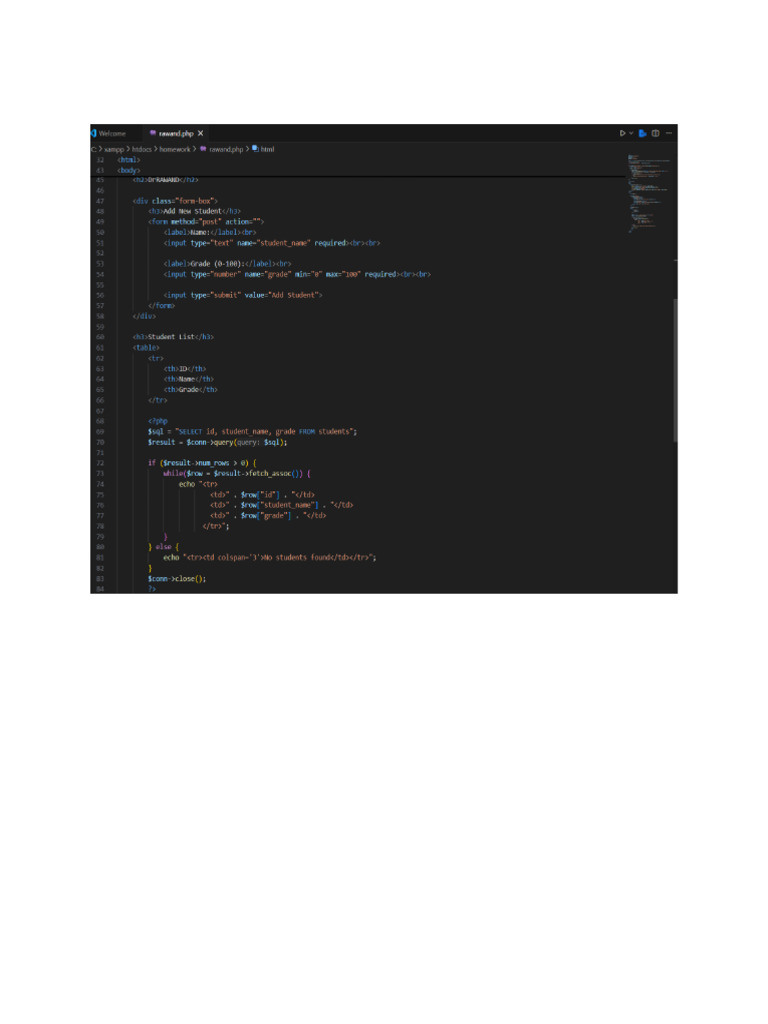
Task: Click the sticky <body> line 43
Action: 129,170
